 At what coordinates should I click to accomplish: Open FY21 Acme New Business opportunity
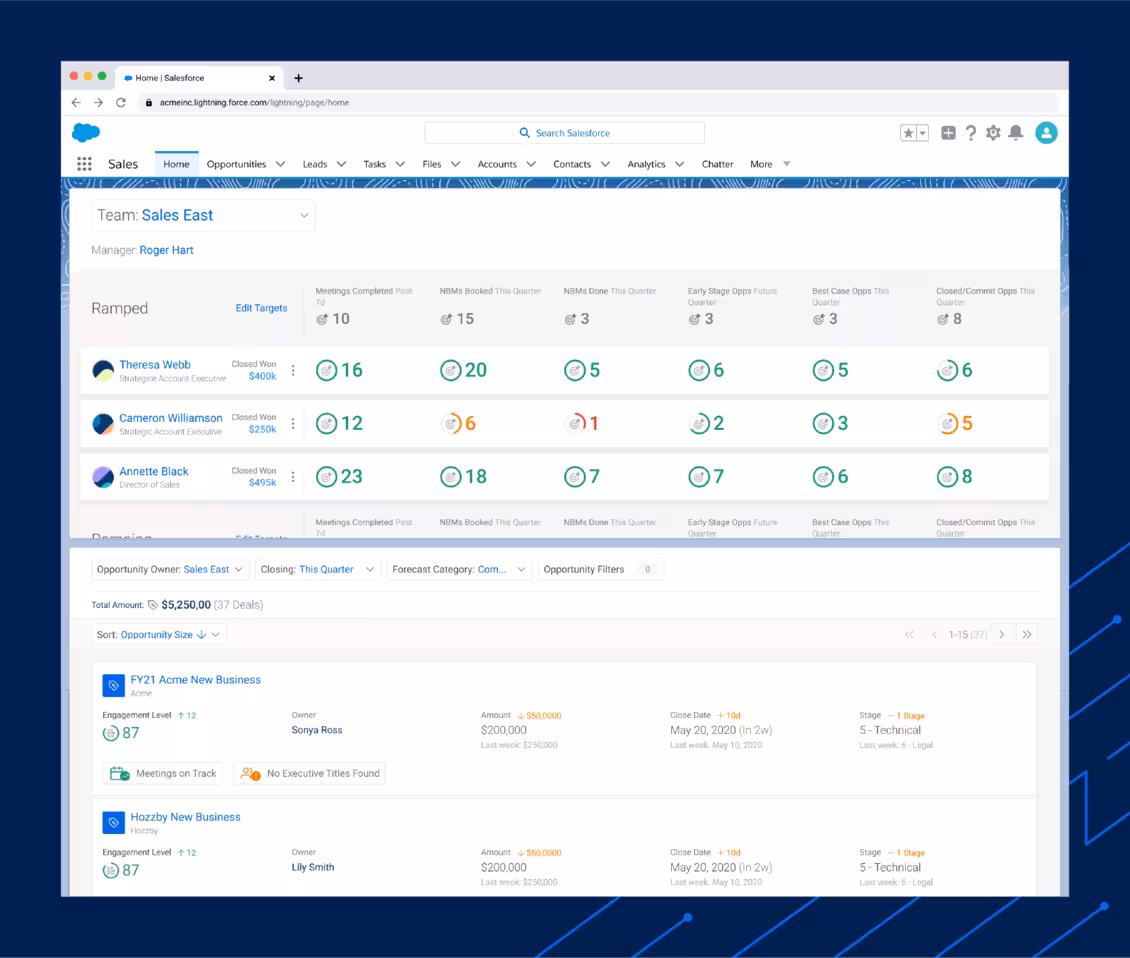[195, 680]
